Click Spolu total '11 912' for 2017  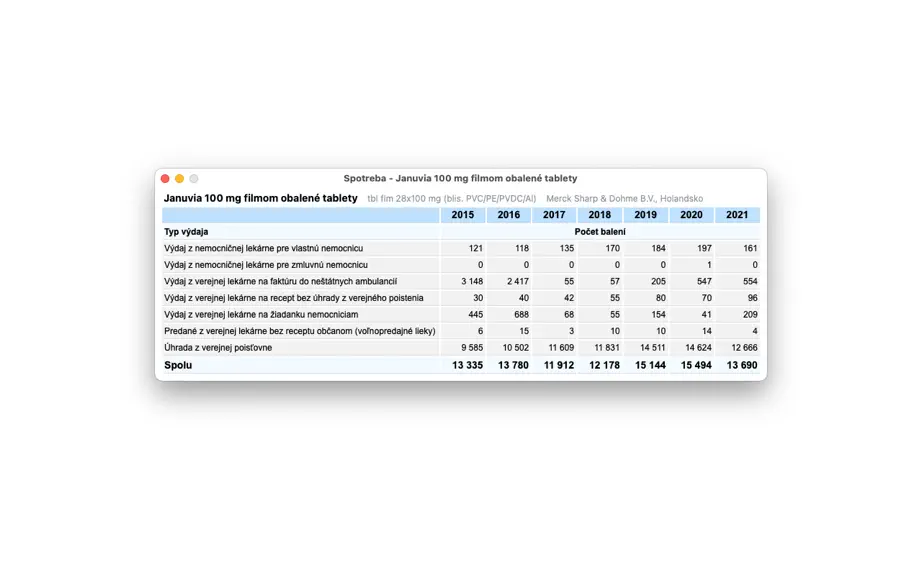(559, 365)
